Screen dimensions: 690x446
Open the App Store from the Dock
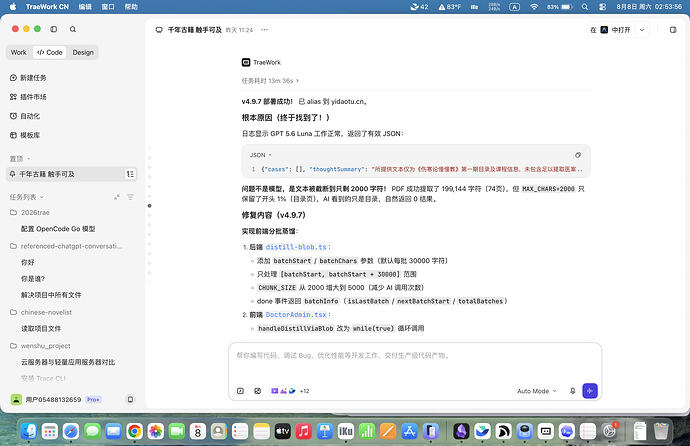(409, 431)
